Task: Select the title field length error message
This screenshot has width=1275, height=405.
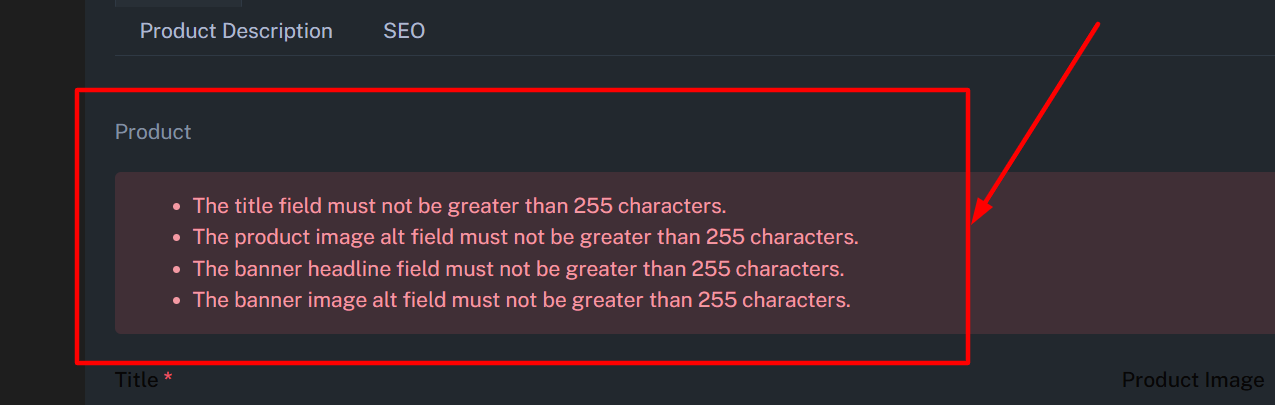Action: tap(459, 206)
